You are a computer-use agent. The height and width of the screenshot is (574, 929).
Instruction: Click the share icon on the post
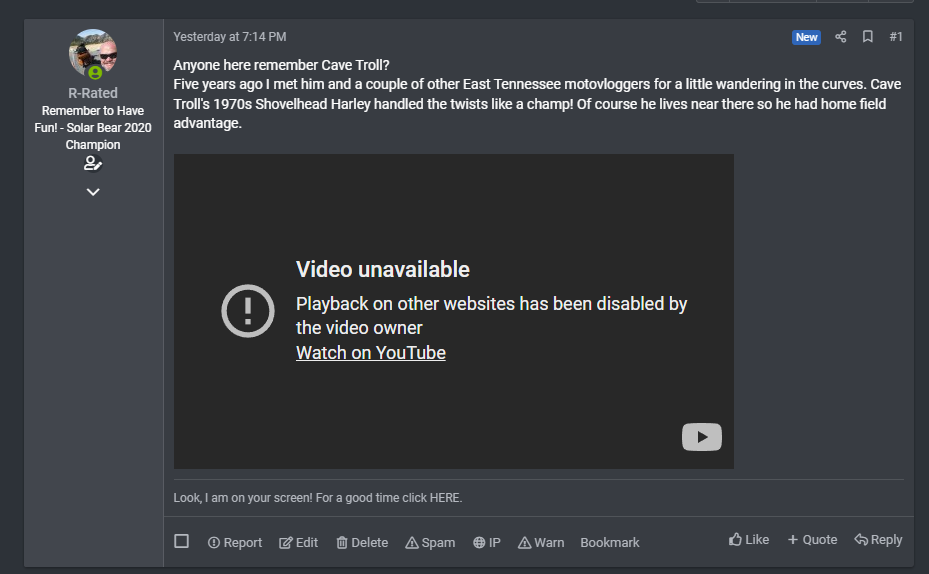coord(840,37)
